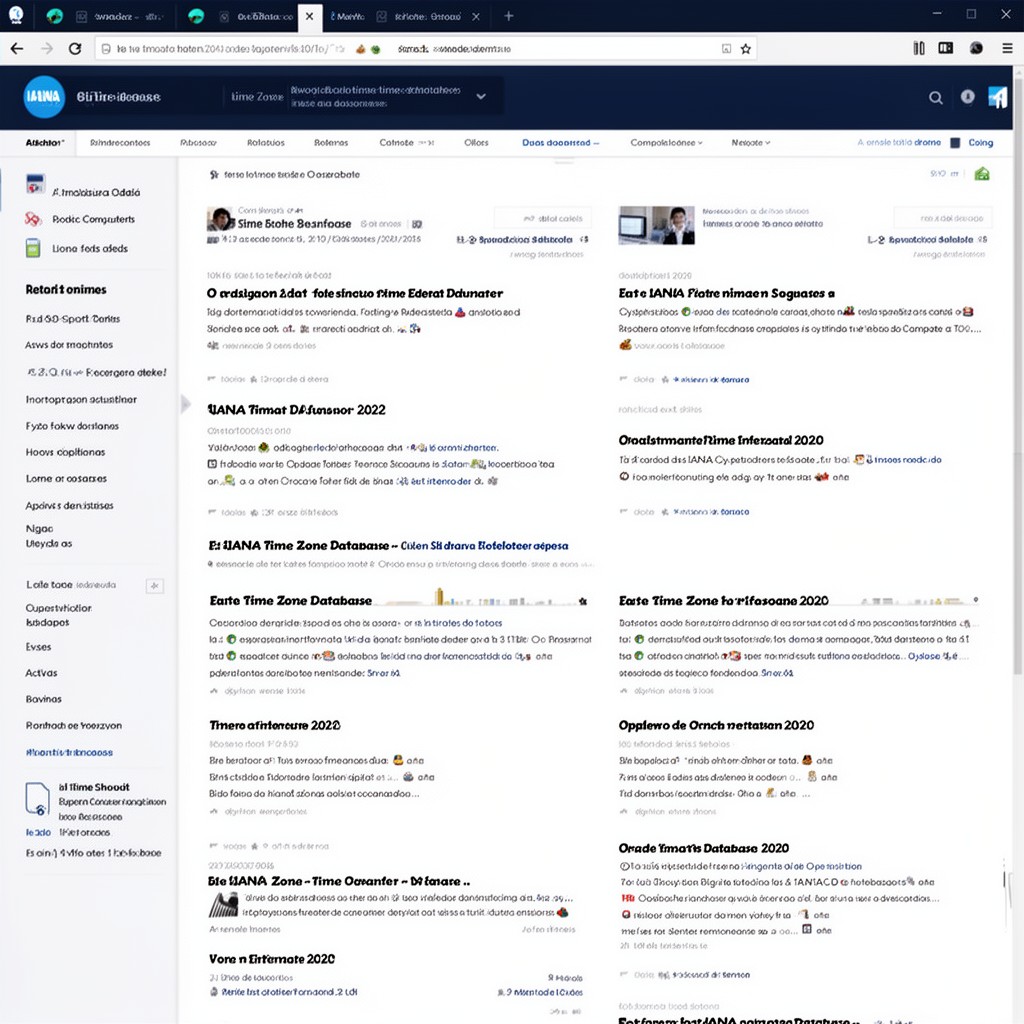Open the Earte Time Zone Database heading
Image resolution: width=1024 pixels, height=1024 pixels.
pos(291,601)
